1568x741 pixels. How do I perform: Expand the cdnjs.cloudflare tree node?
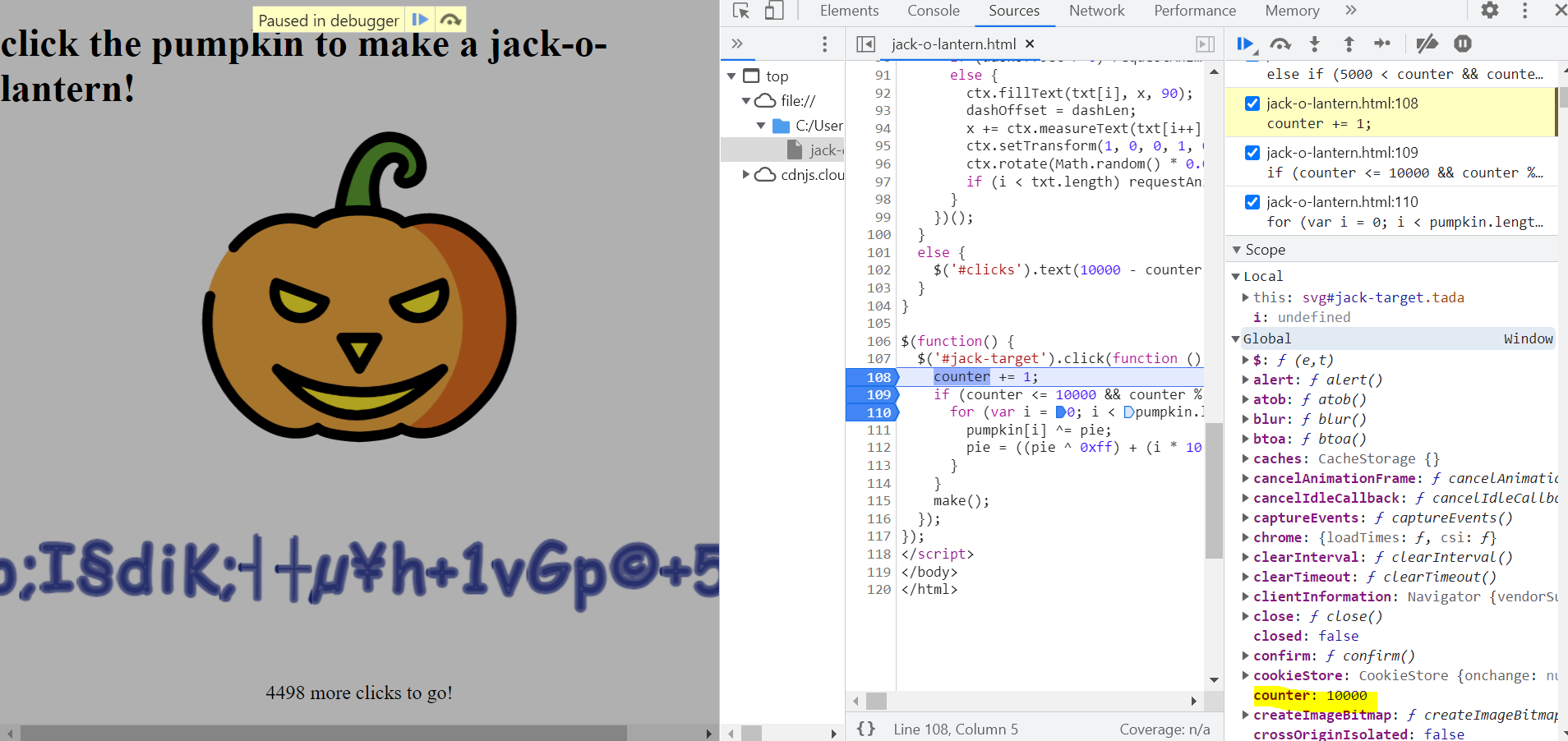point(746,174)
